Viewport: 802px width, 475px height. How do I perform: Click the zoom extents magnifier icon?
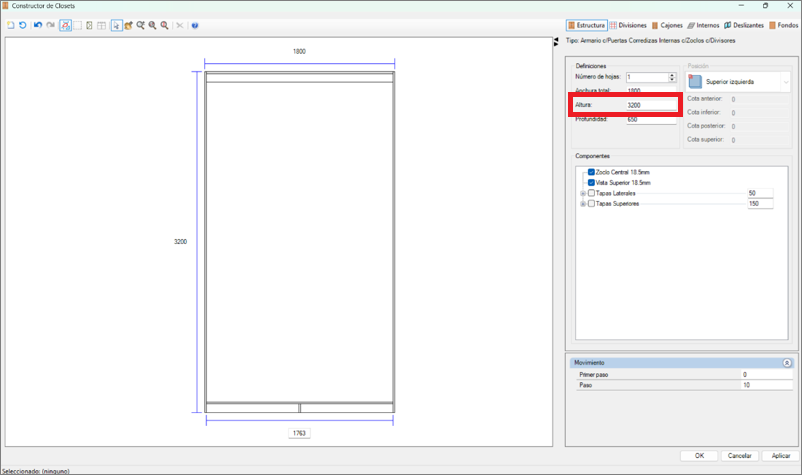coord(141,25)
